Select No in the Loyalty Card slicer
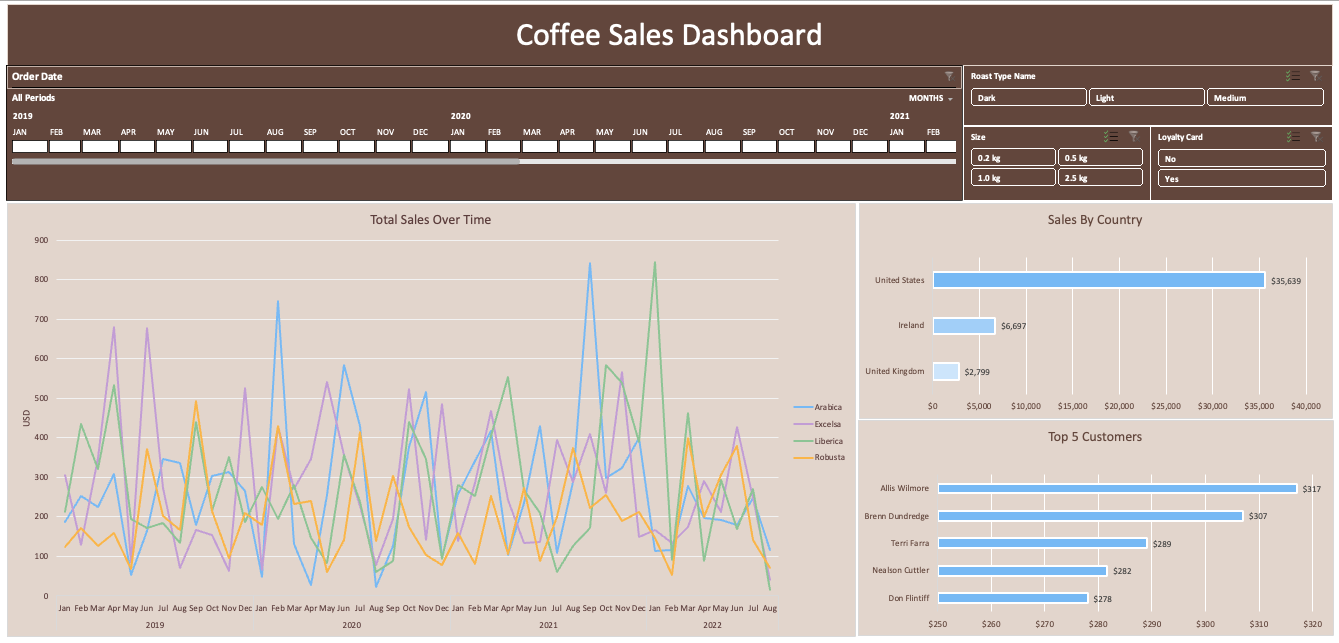Screen dimensions: 1339x643 click(x=1240, y=158)
